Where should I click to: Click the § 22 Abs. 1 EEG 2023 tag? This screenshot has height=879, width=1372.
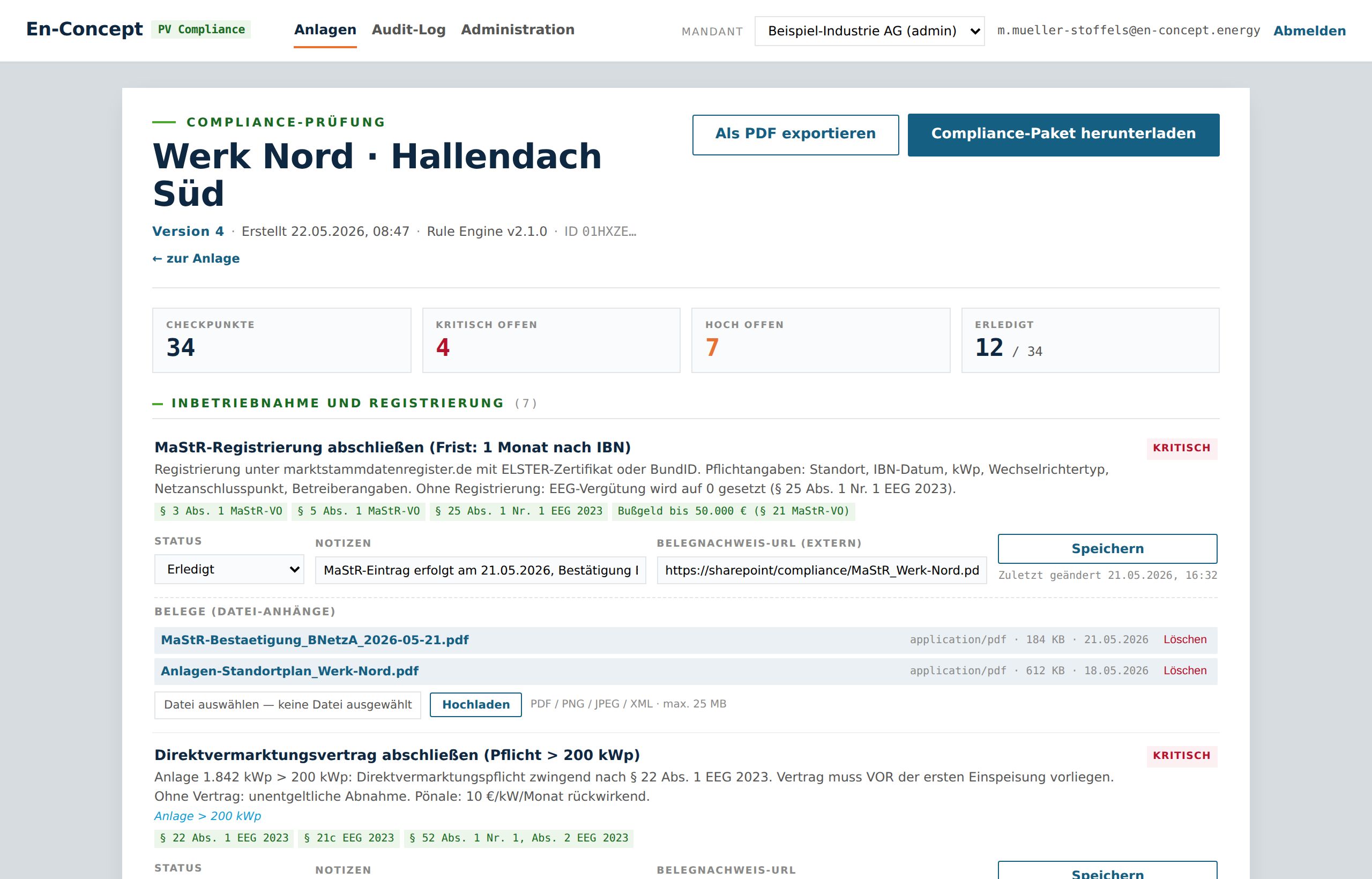(223, 838)
